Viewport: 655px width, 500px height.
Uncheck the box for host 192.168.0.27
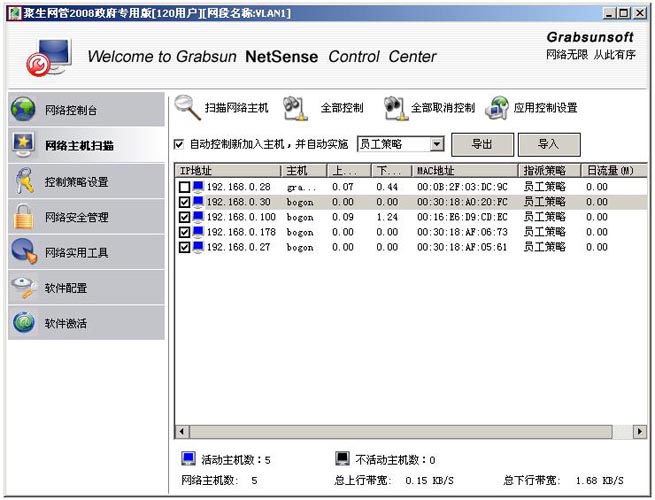[184, 247]
